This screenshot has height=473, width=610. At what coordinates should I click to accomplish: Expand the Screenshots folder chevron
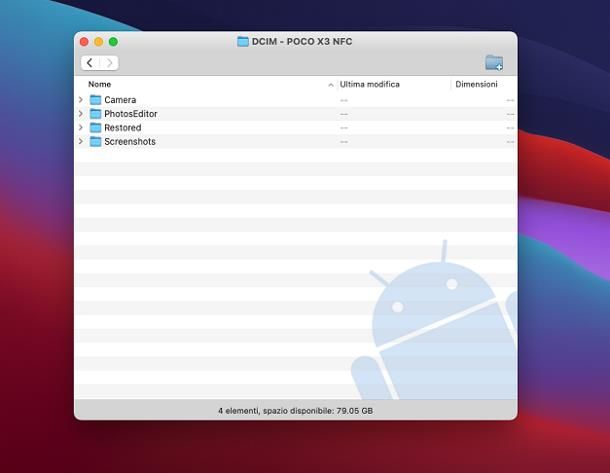click(81, 141)
